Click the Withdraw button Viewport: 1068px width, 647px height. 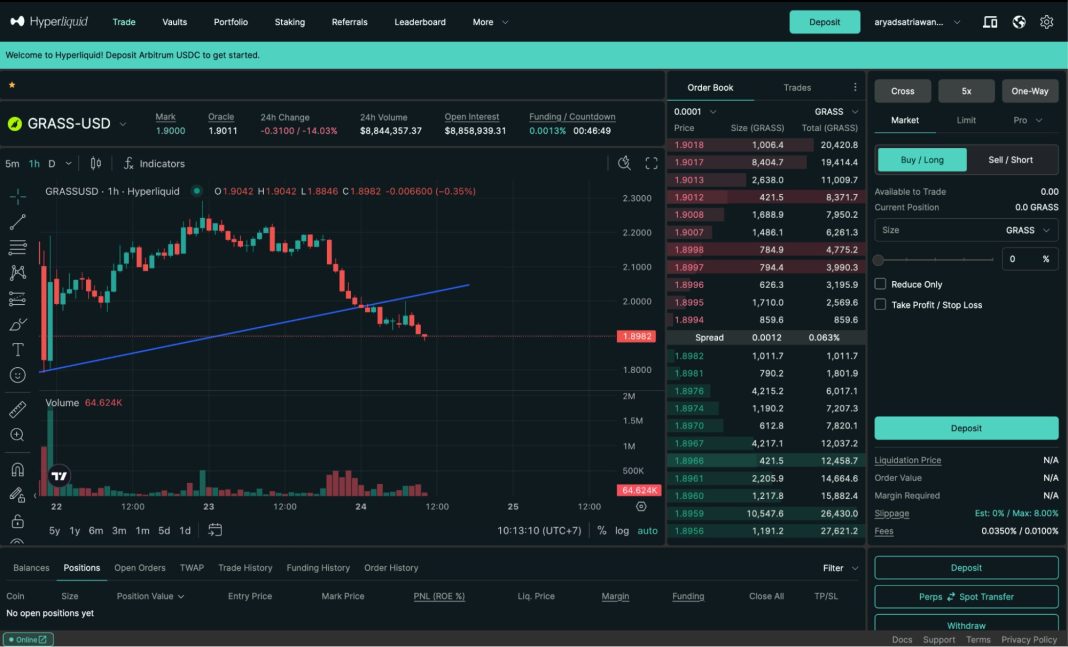[x=965, y=625]
